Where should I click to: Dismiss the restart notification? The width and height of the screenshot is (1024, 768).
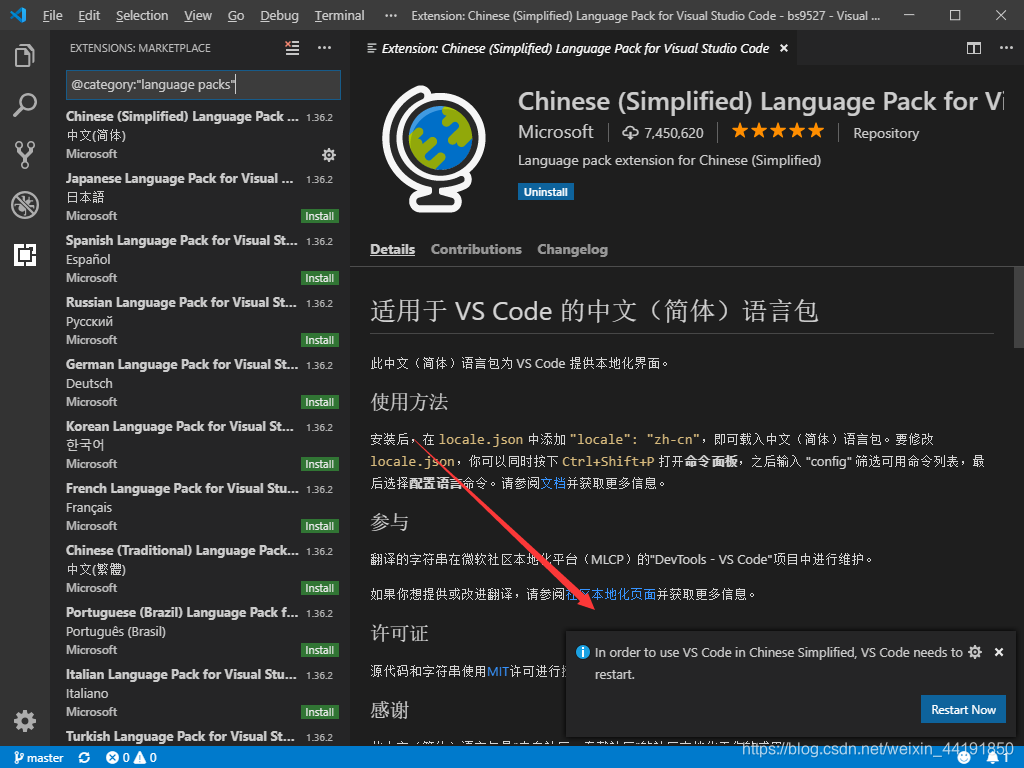[x=999, y=652]
